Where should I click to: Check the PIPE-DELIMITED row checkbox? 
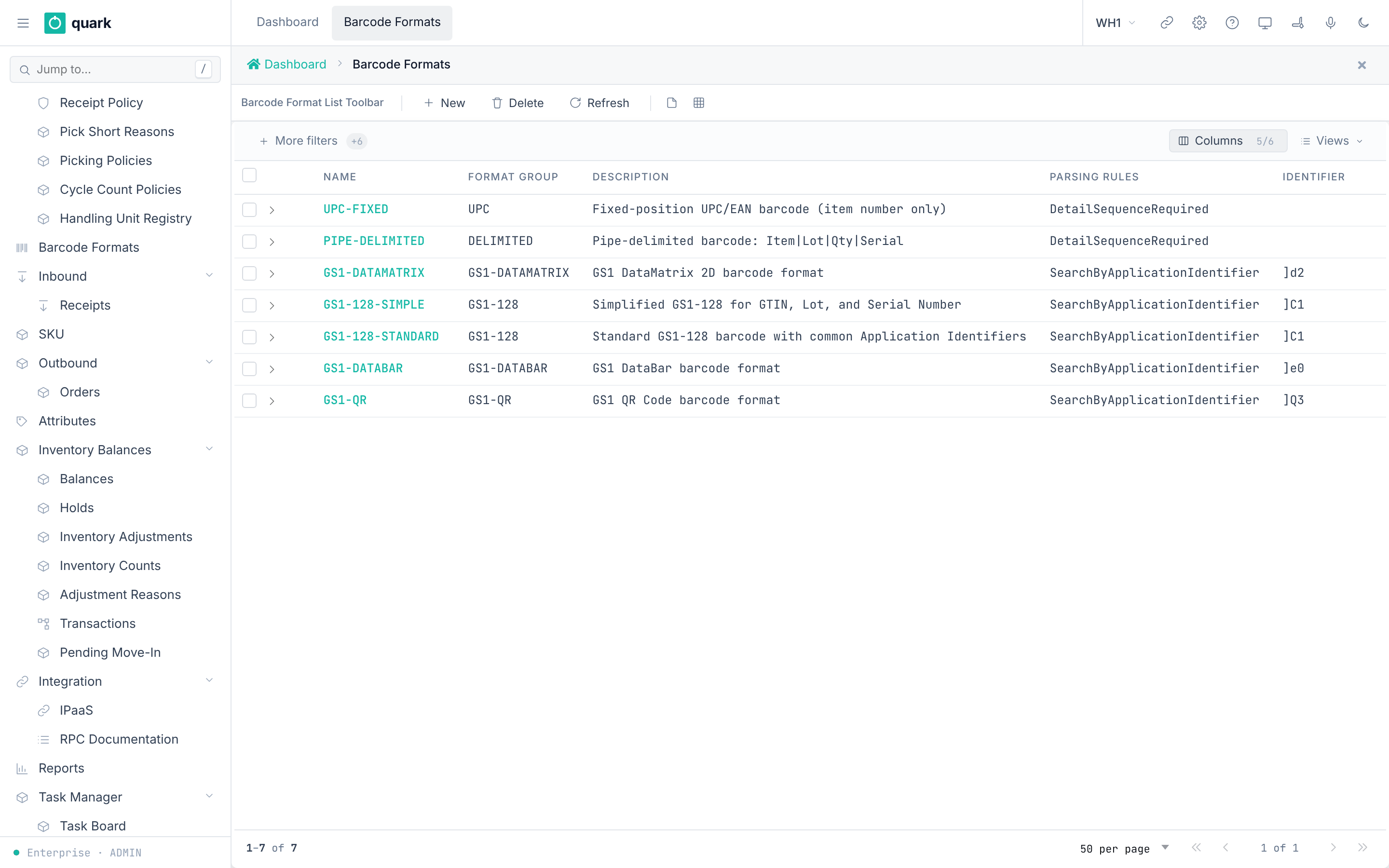pyautogui.click(x=249, y=242)
